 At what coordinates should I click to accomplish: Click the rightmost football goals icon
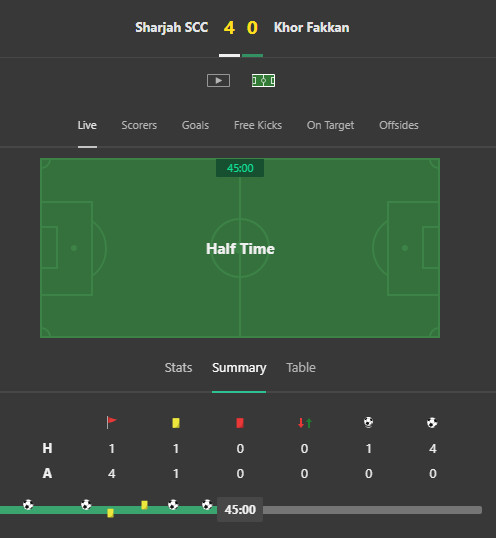click(432, 422)
